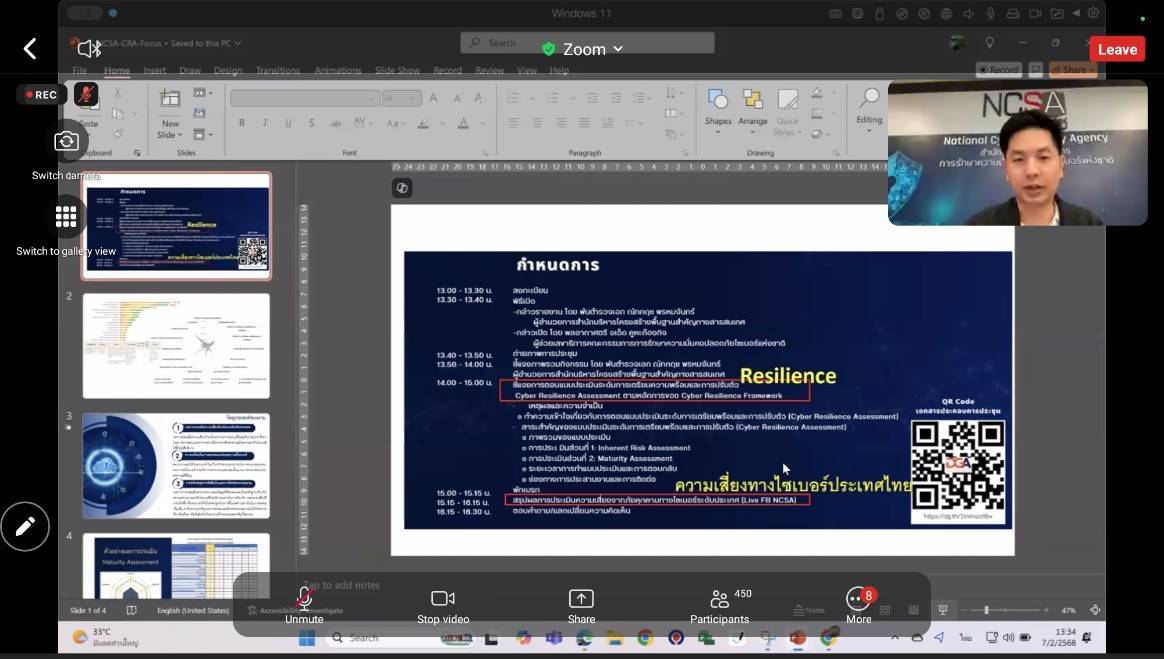Click the Increase Indent icon
The height and width of the screenshot is (659, 1164).
click(x=615, y=98)
